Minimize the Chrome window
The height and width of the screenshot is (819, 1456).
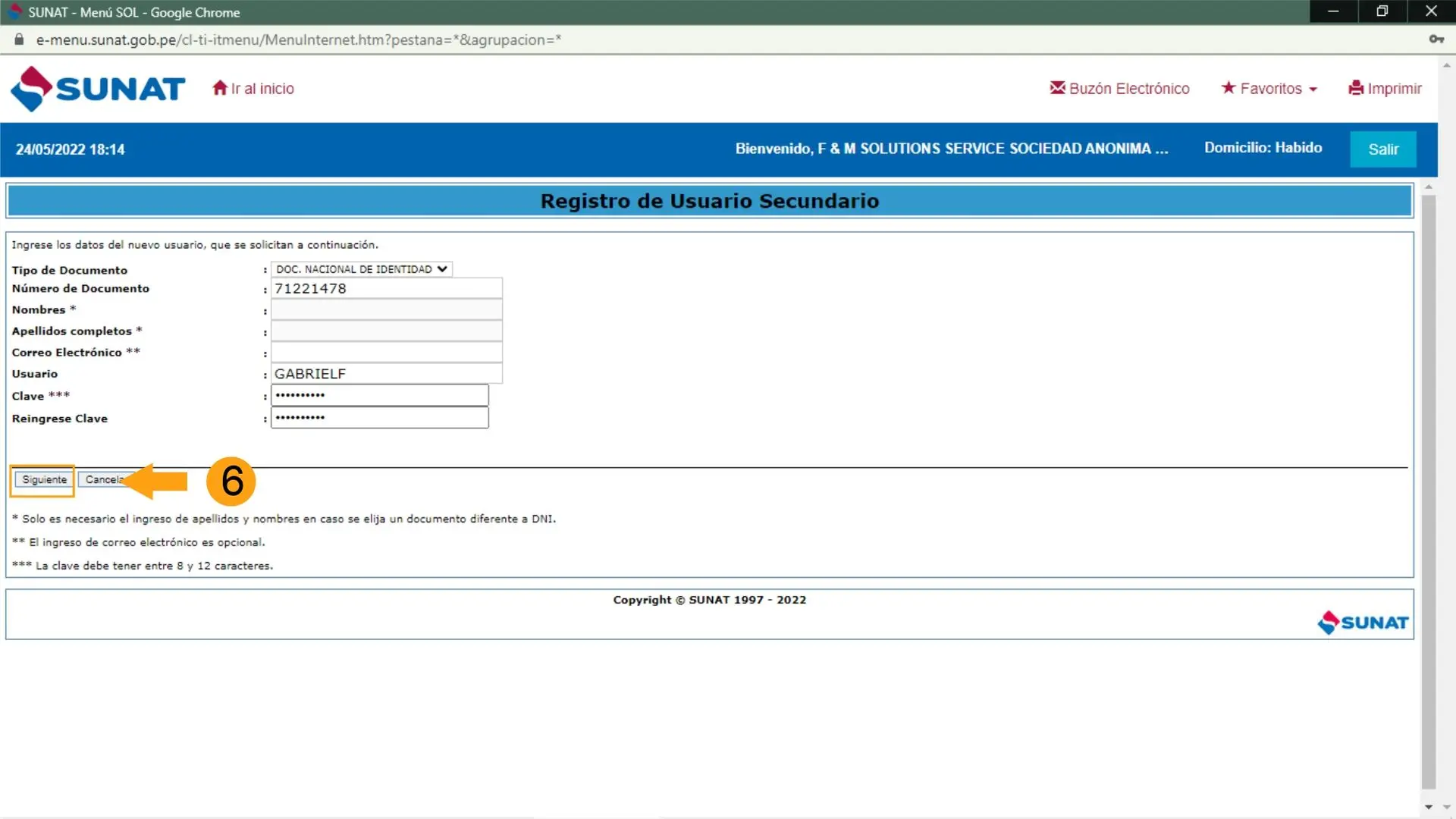1333,11
